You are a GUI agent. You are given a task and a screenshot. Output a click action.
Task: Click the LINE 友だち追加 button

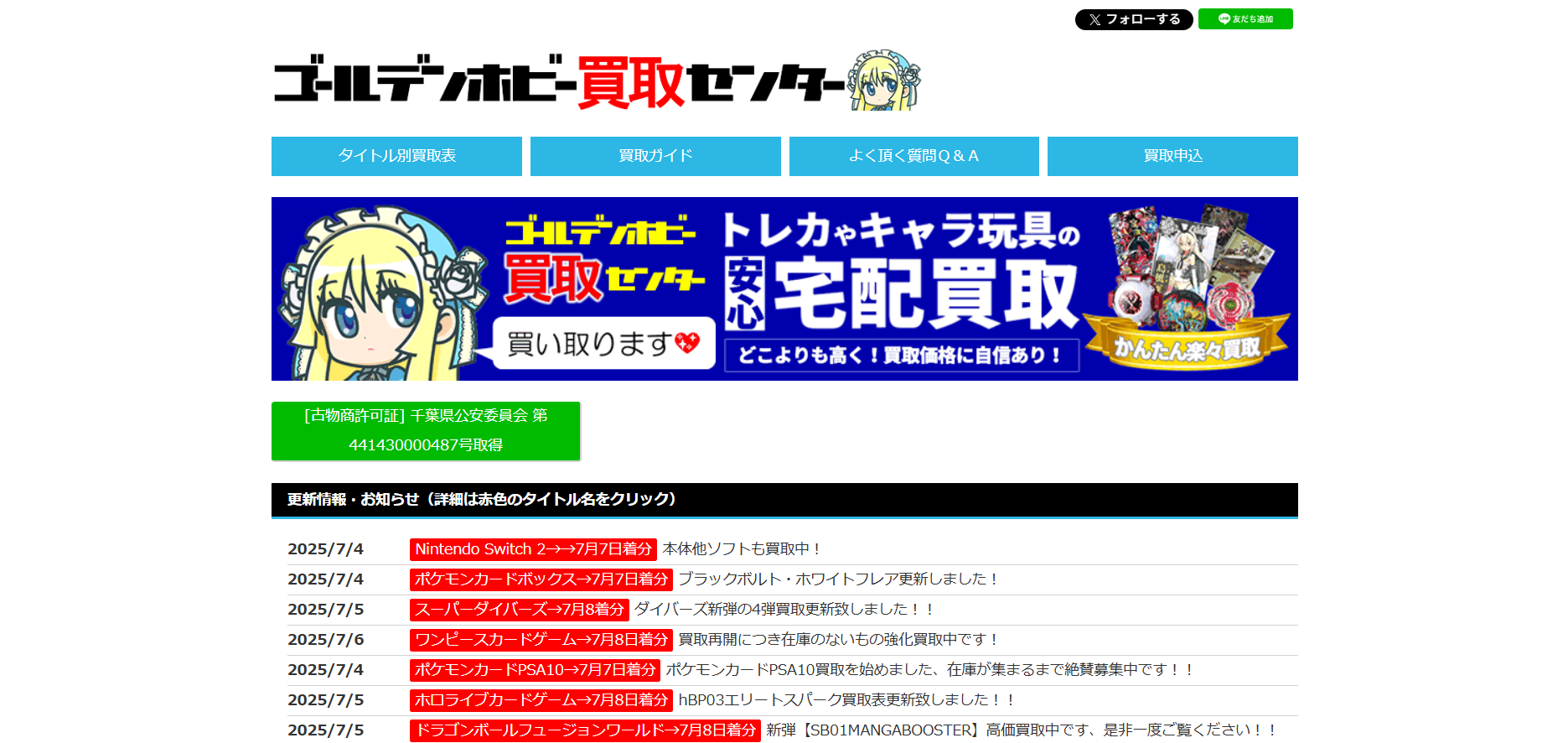[1245, 19]
